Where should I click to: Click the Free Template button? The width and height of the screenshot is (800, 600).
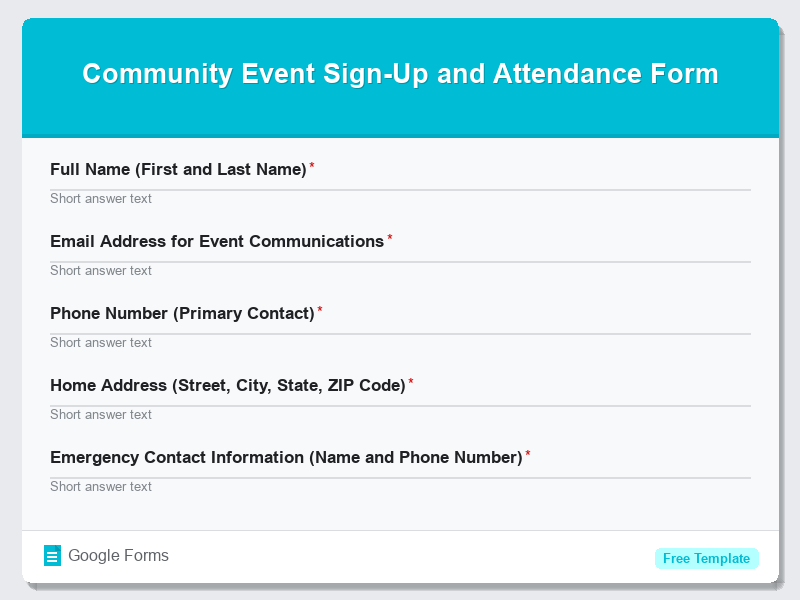coord(707,558)
